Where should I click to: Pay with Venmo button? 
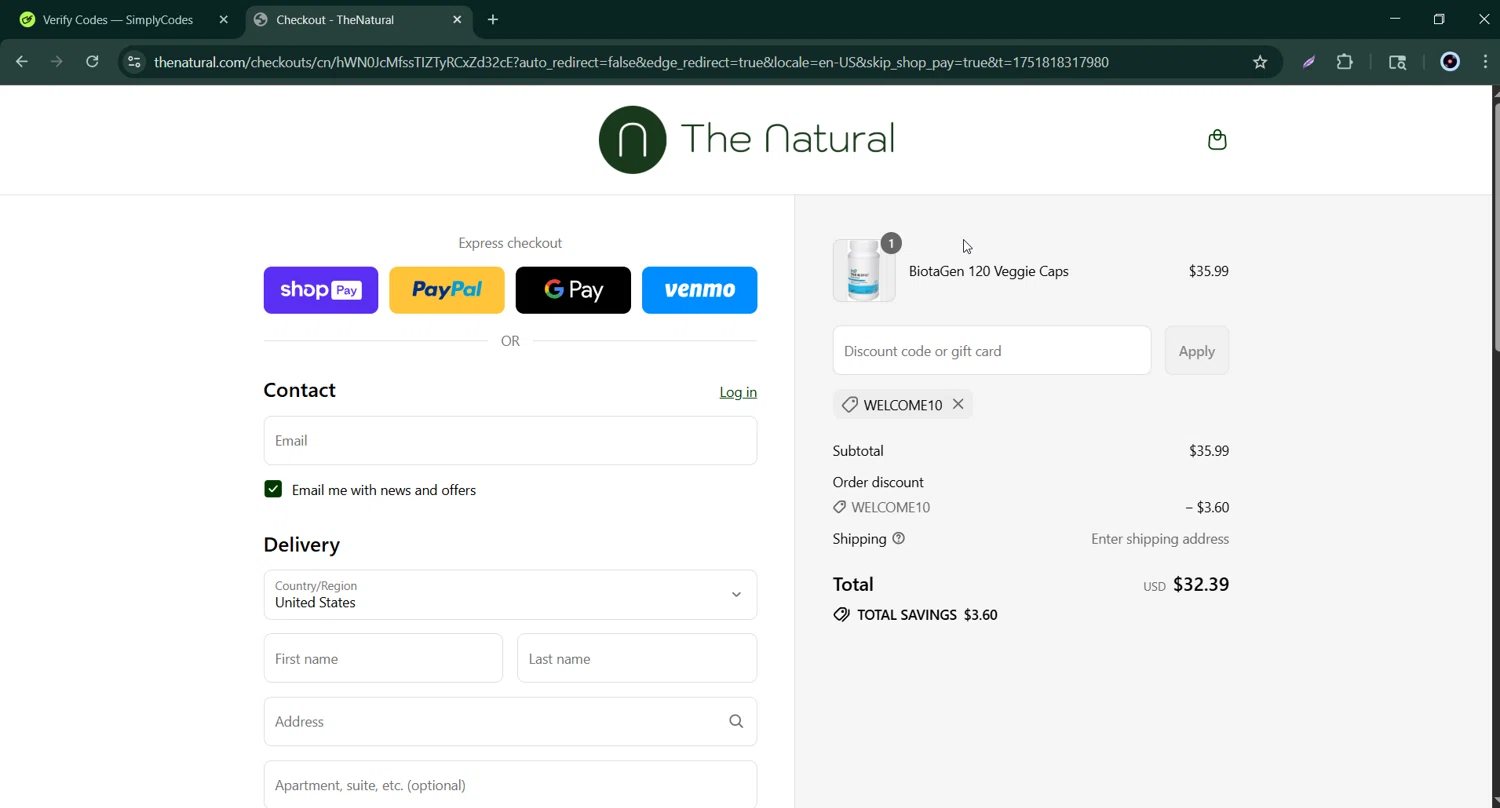(699, 290)
